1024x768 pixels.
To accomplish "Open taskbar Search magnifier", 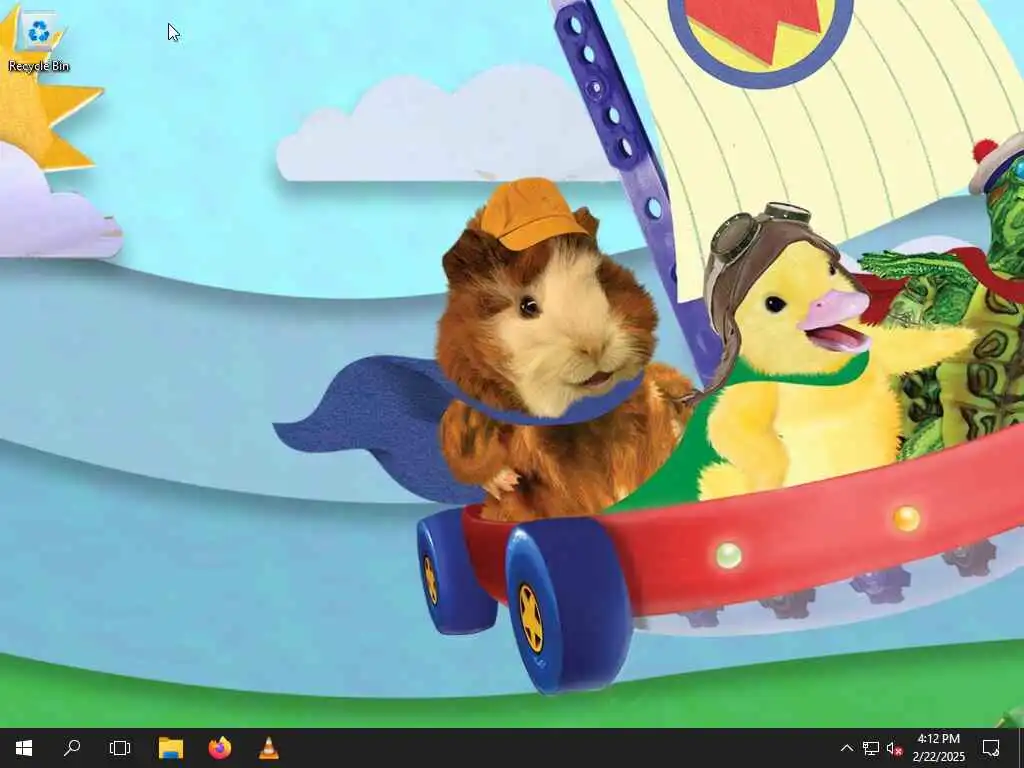I will point(72,748).
